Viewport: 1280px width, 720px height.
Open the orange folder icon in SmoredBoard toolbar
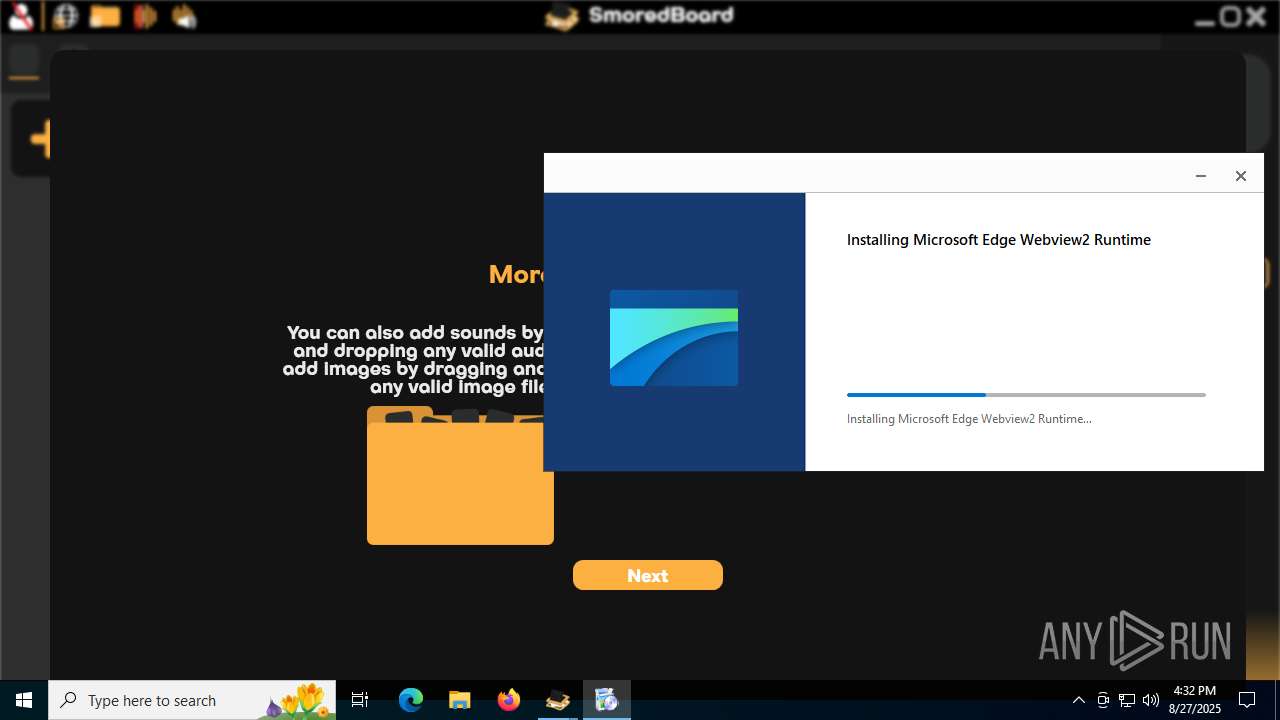click(104, 16)
